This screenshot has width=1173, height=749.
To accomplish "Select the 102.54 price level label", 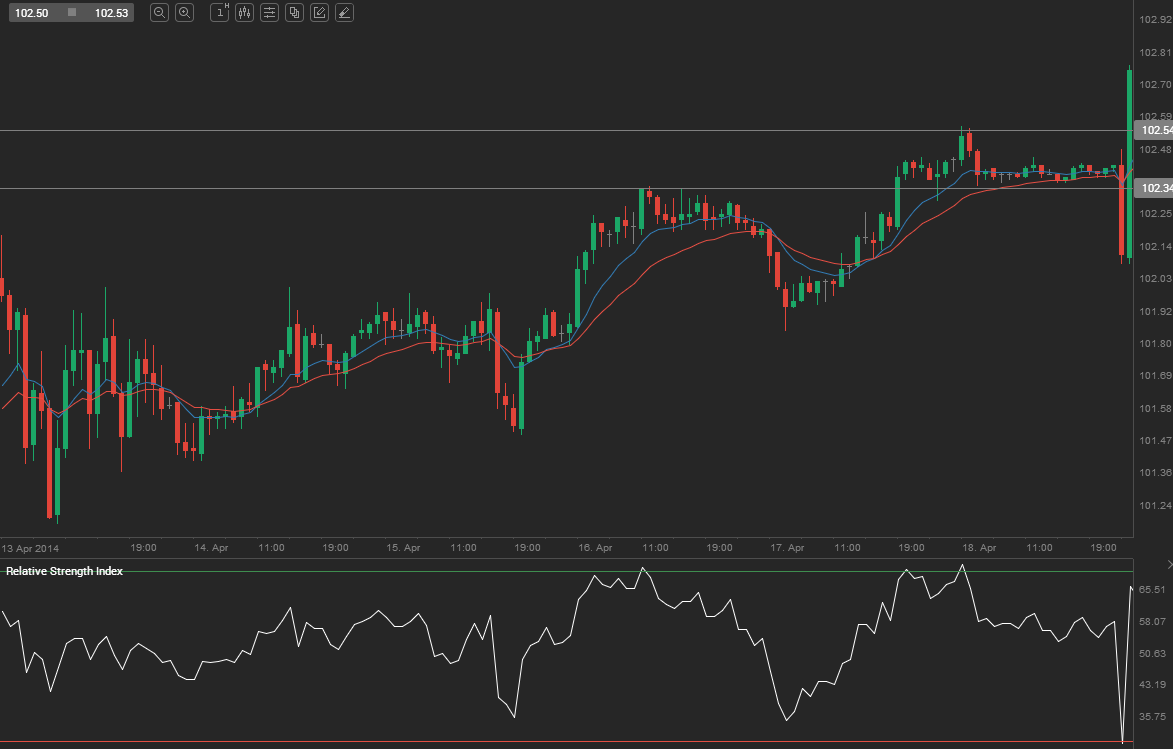I will tap(1155, 130).
